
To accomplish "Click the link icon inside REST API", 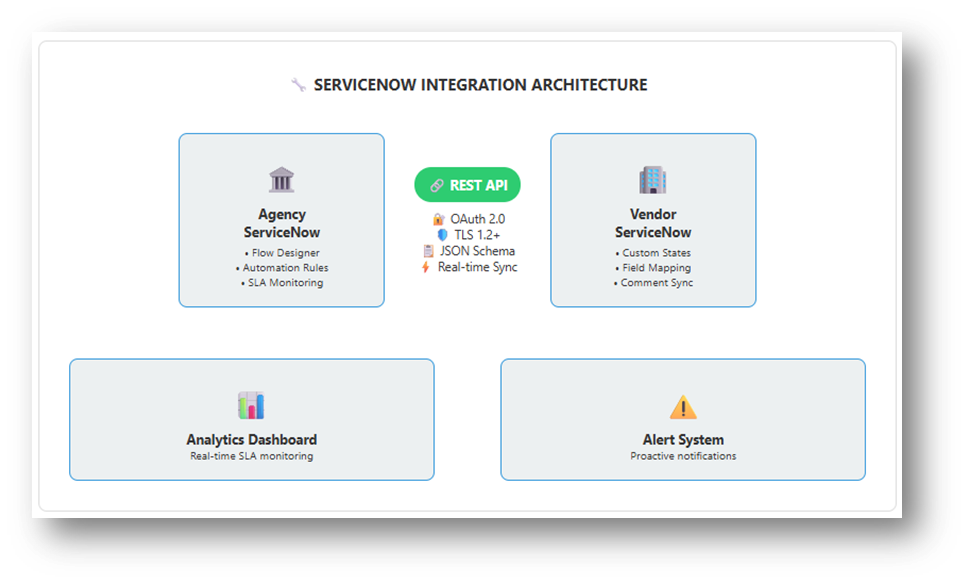I will [437, 185].
